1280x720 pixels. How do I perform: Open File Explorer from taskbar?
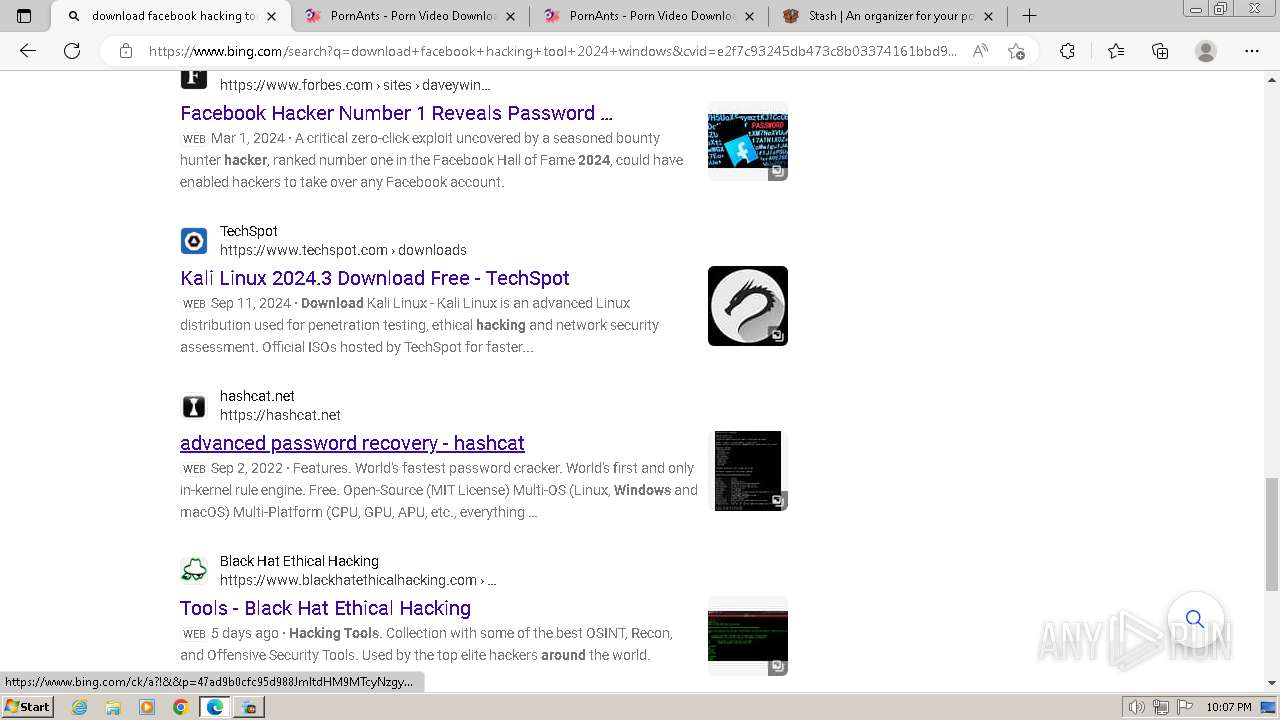[x=113, y=707]
